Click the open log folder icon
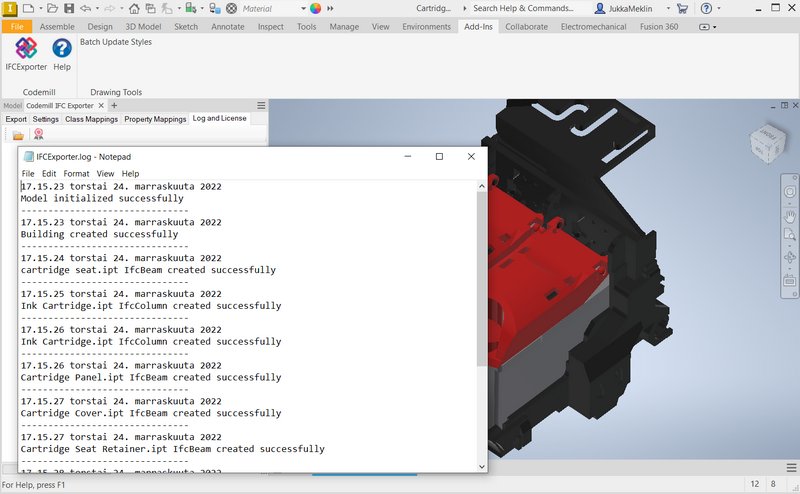Viewport: 800px width, 494px height. click(x=18, y=135)
